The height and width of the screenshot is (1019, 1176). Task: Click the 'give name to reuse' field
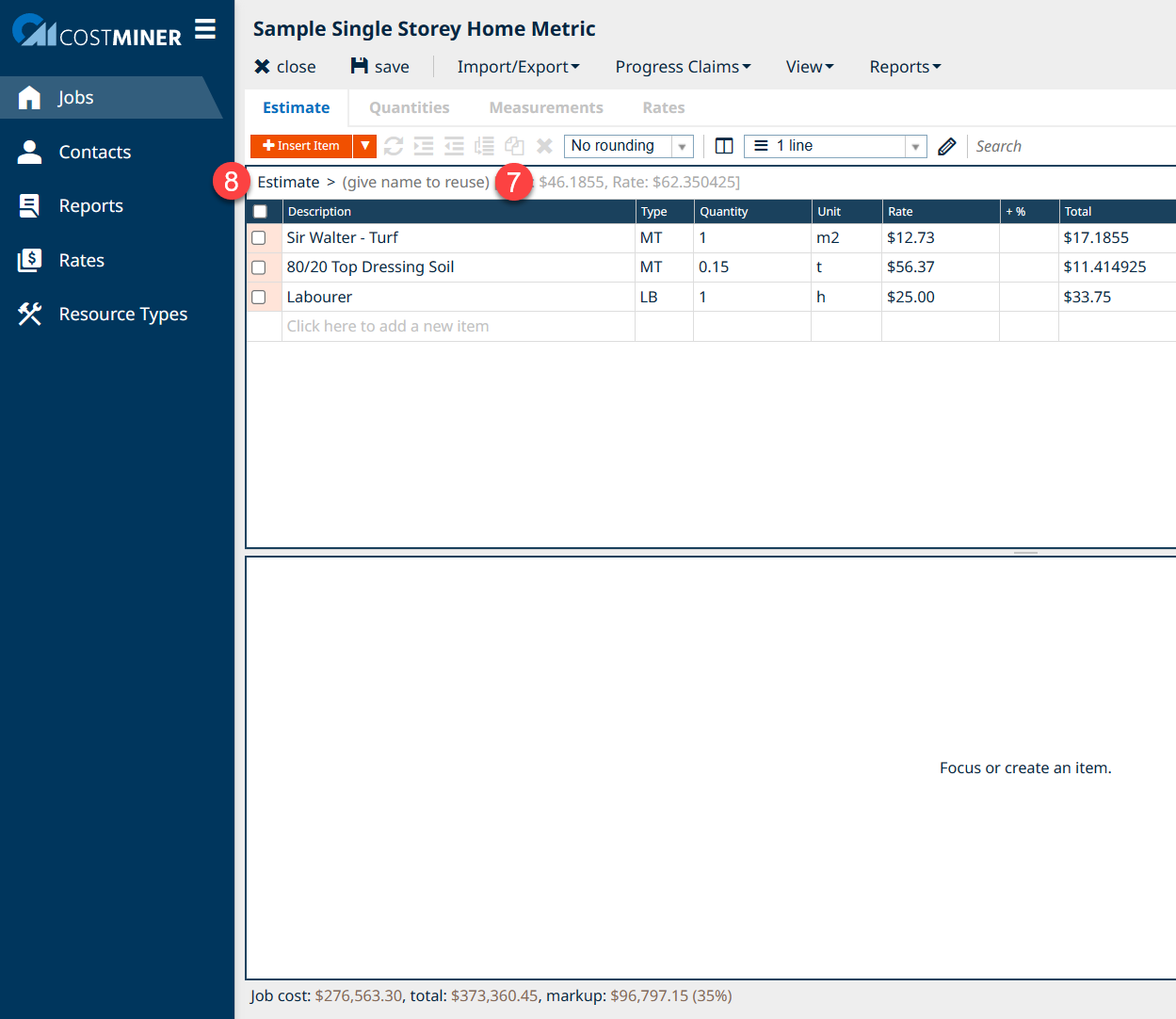[416, 182]
